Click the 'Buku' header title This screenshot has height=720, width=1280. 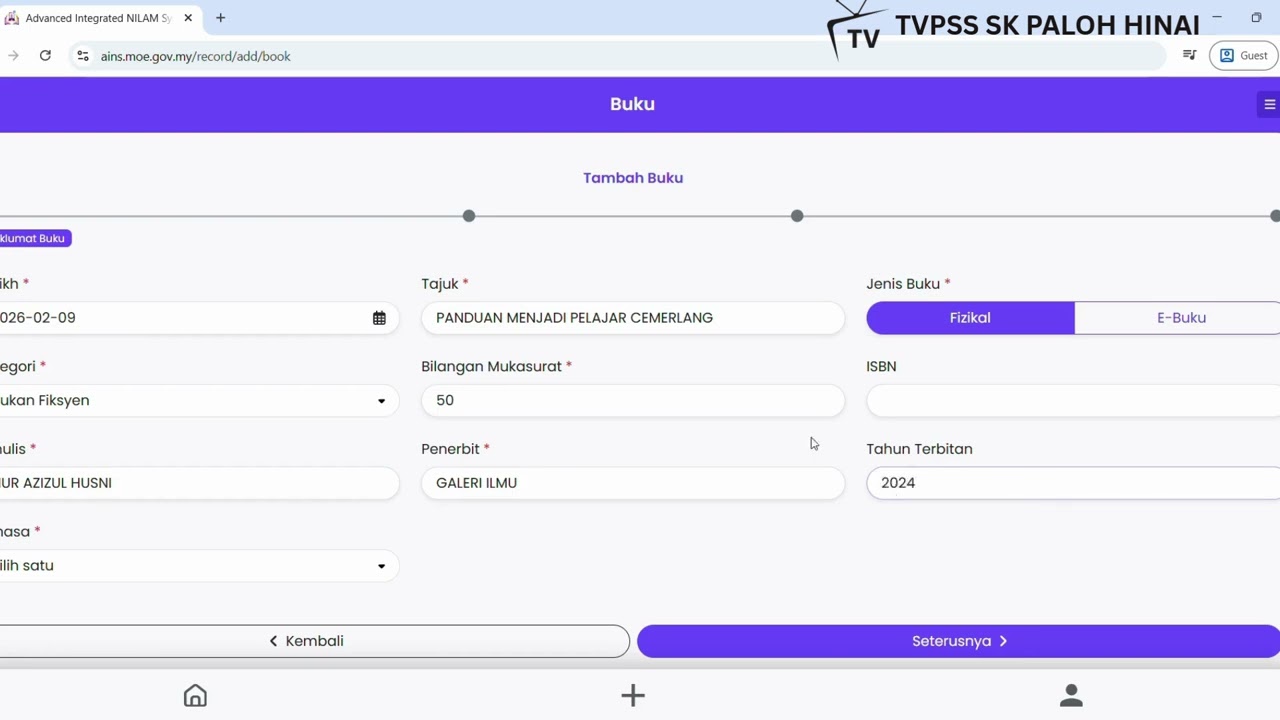tap(632, 104)
